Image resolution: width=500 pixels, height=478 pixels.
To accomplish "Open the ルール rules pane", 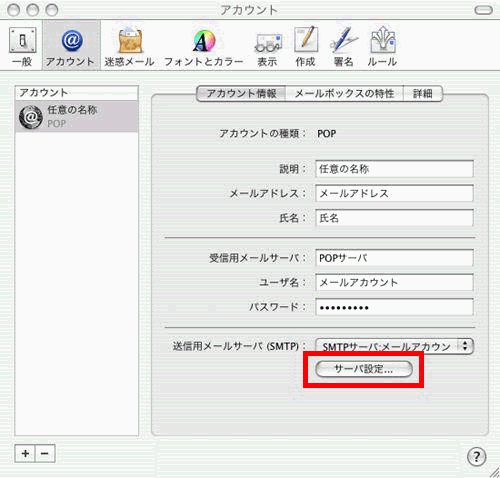I will 382,47.
